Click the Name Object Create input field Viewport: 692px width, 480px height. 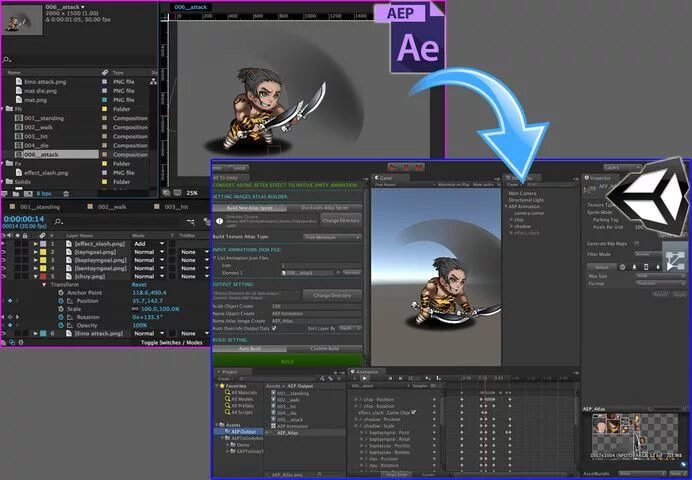click(x=316, y=313)
